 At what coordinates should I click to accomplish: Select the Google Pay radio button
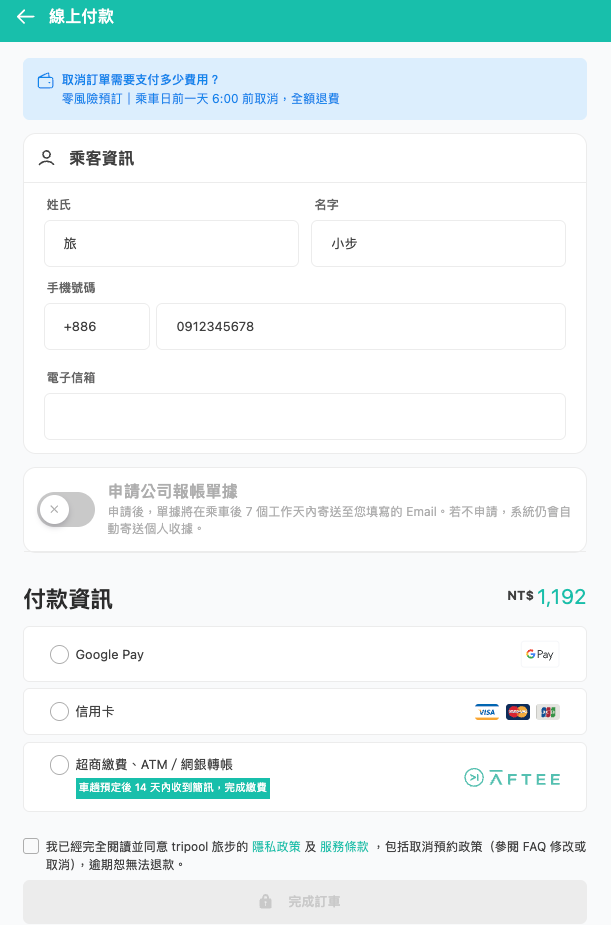(x=59, y=654)
